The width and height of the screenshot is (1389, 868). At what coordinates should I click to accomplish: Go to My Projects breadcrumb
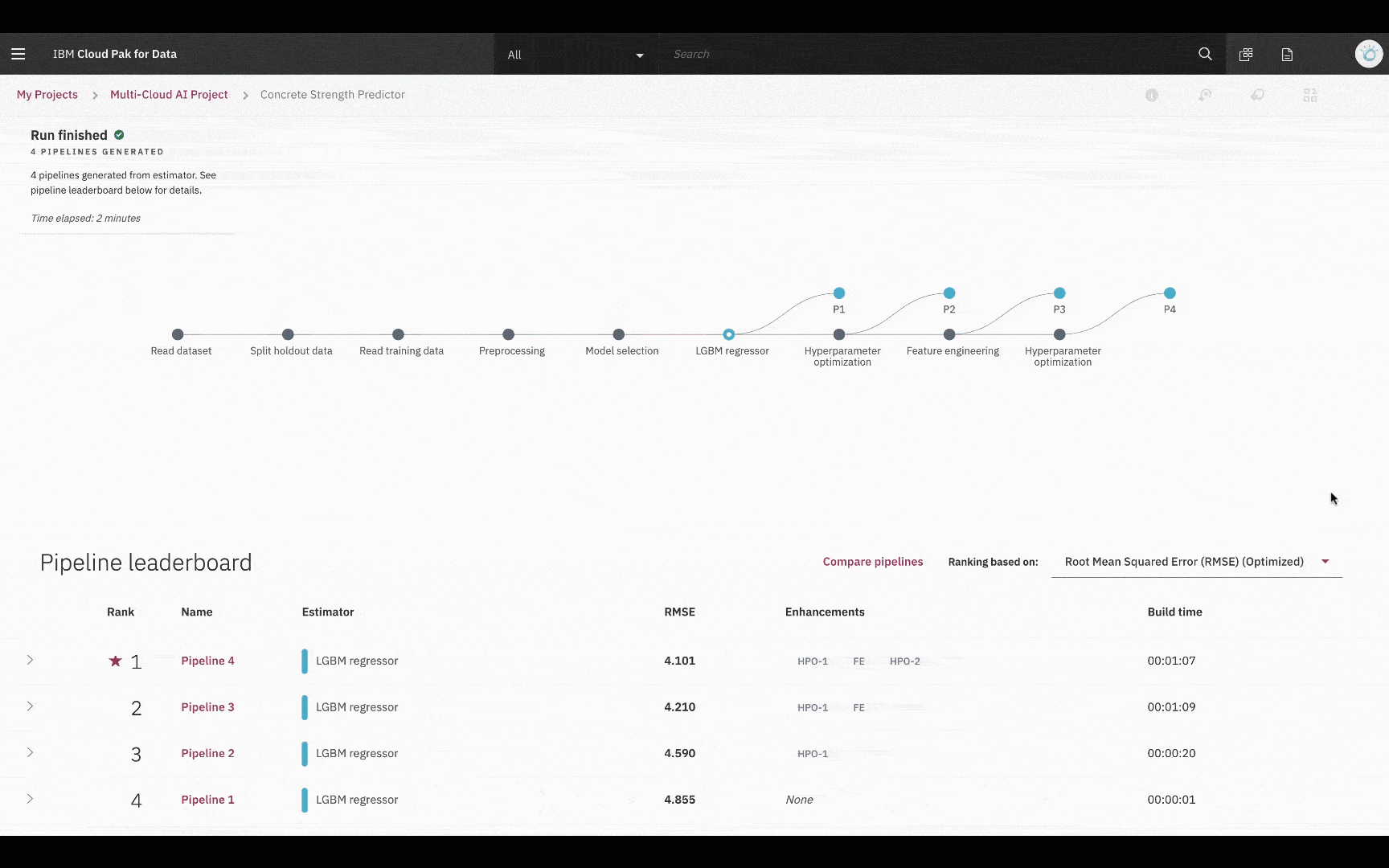(47, 95)
